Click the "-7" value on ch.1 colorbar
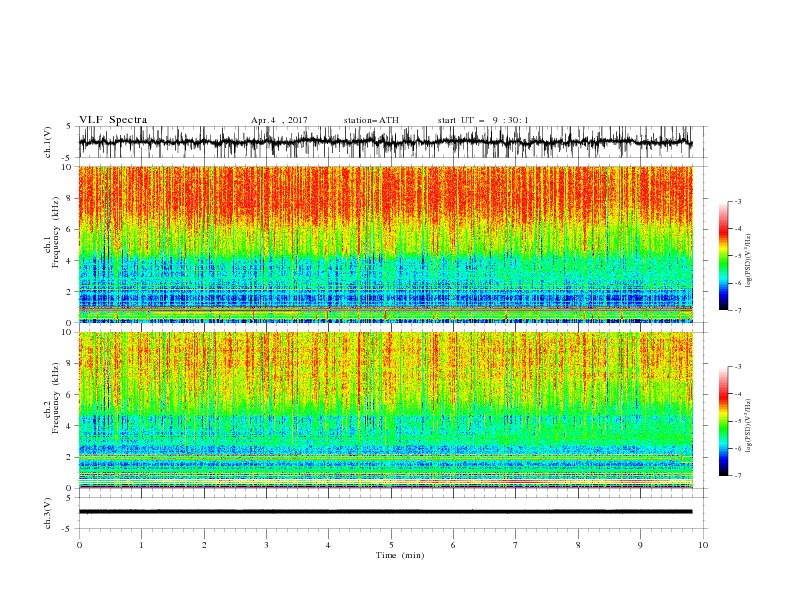792x612 pixels. coord(738,310)
